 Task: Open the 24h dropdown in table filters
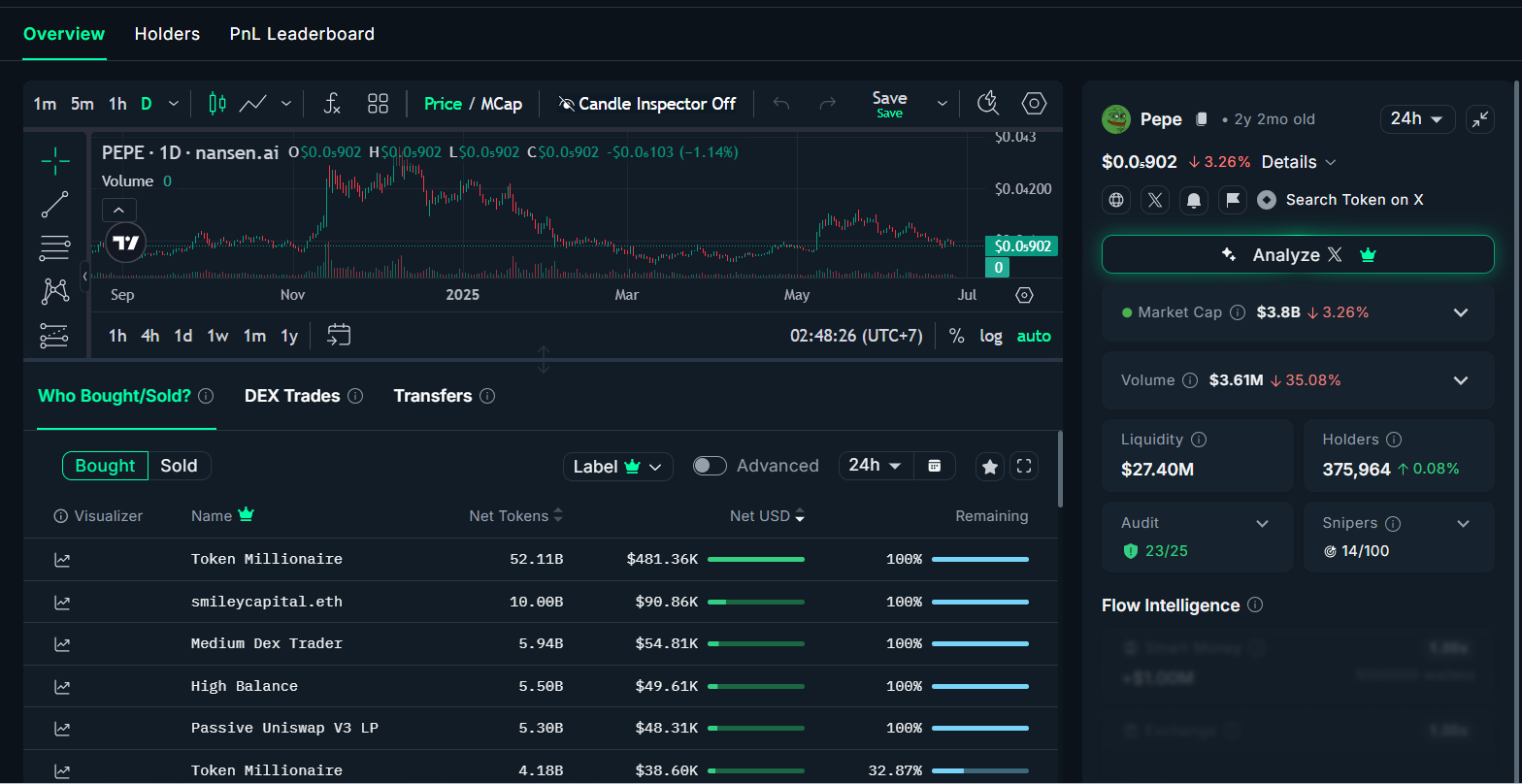[x=876, y=466]
